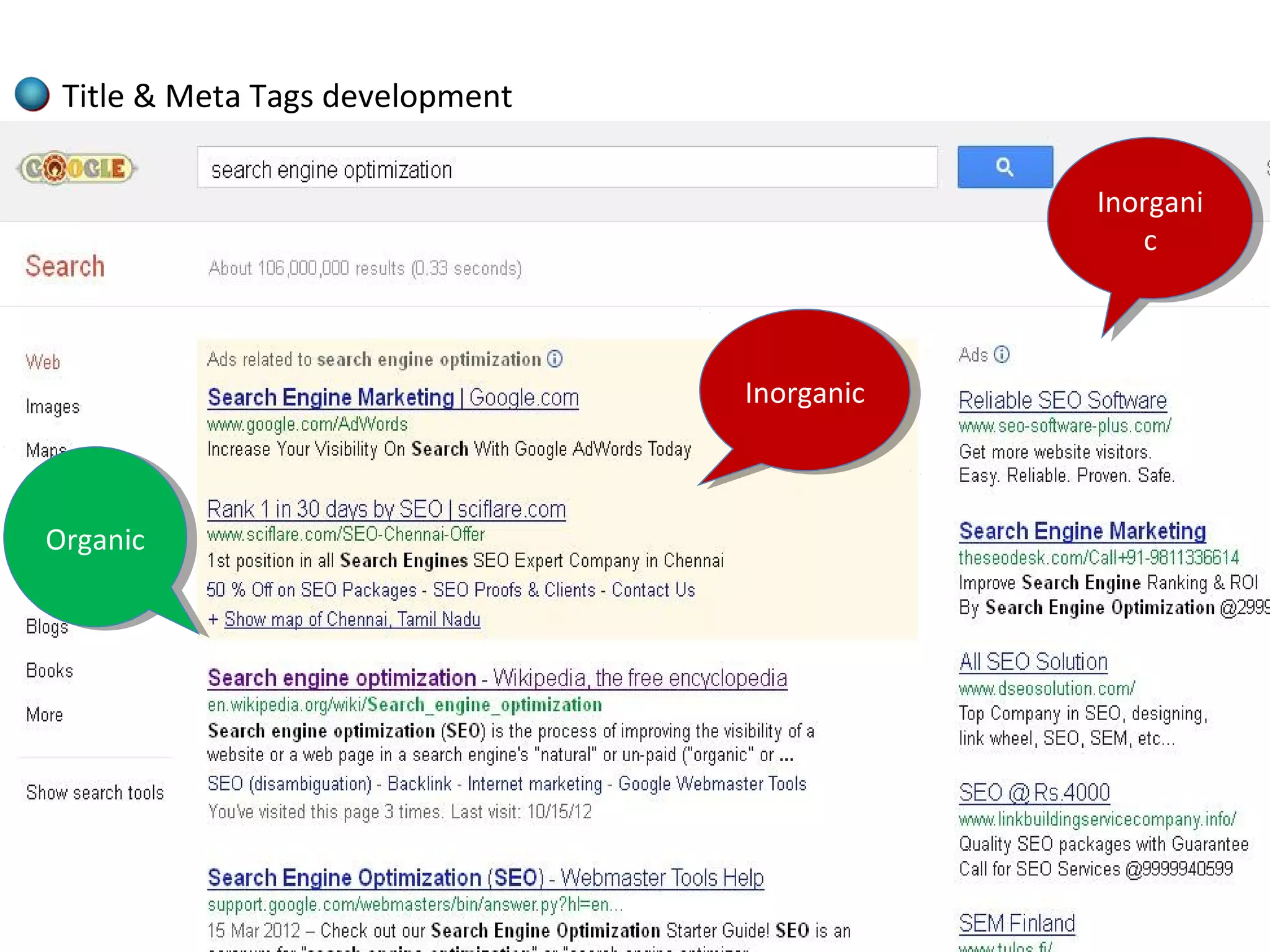The height and width of the screenshot is (952, 1270).
Task: Click the 'Contact Us' sitelink
Action: [654, 589]
